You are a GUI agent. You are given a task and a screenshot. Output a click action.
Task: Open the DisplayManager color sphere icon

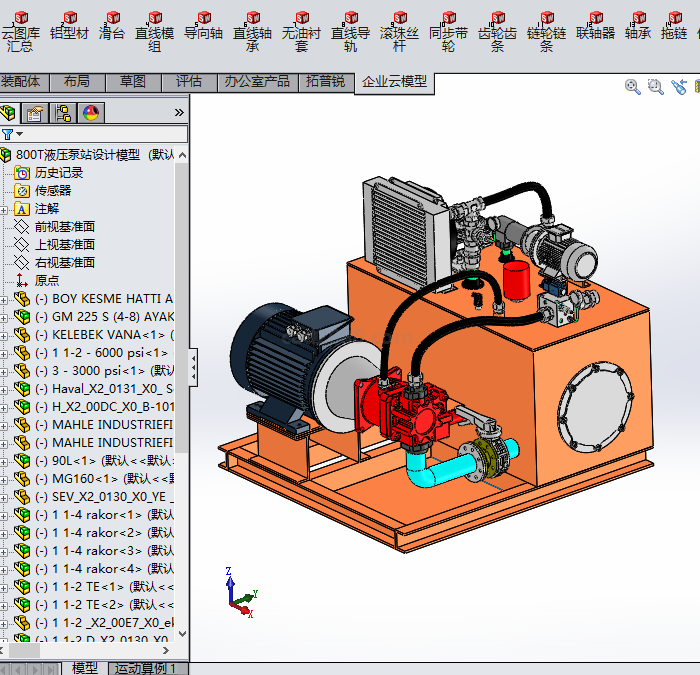point(91,112)
